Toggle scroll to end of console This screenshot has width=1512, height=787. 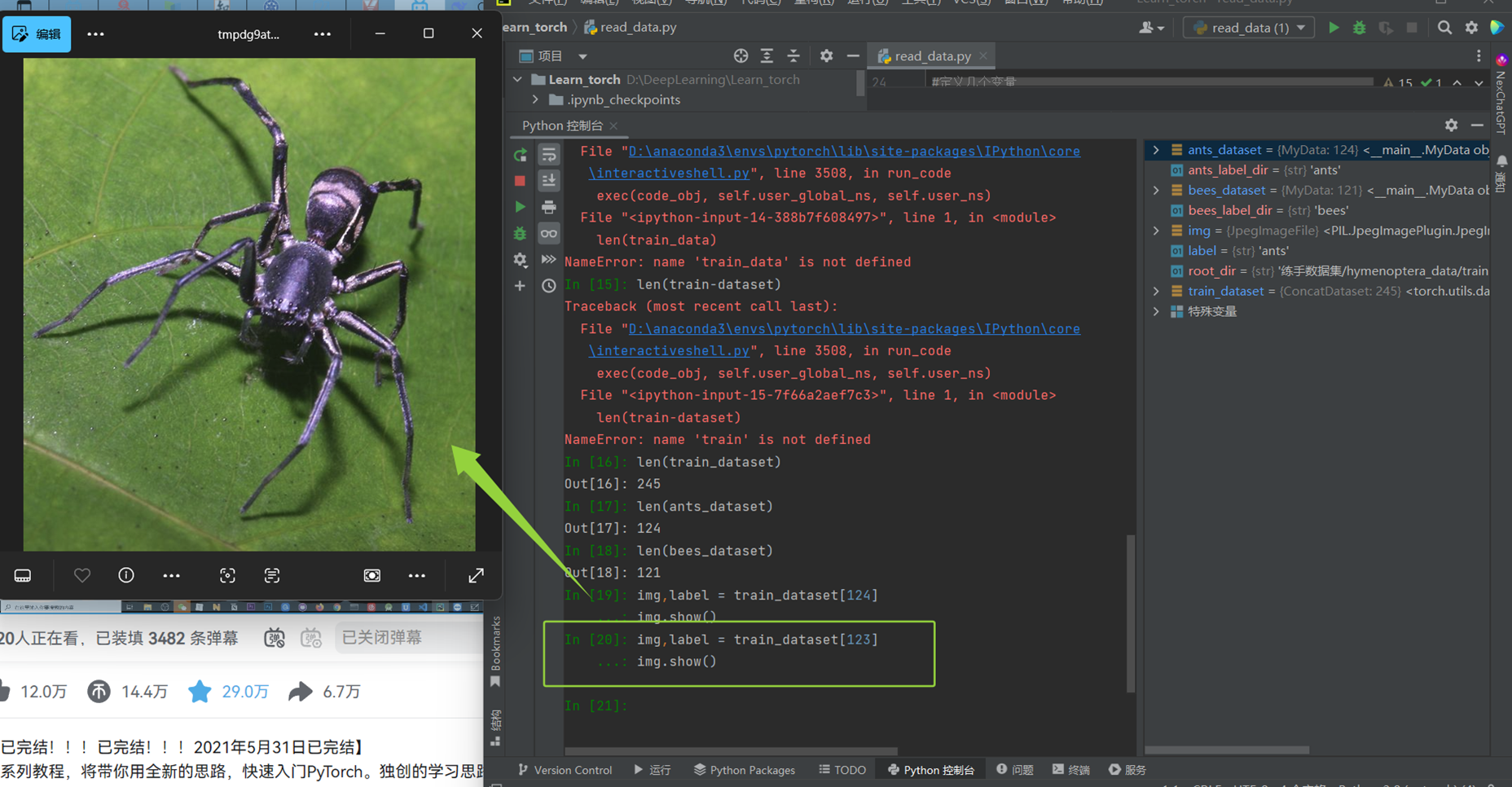tap(549, 181)
